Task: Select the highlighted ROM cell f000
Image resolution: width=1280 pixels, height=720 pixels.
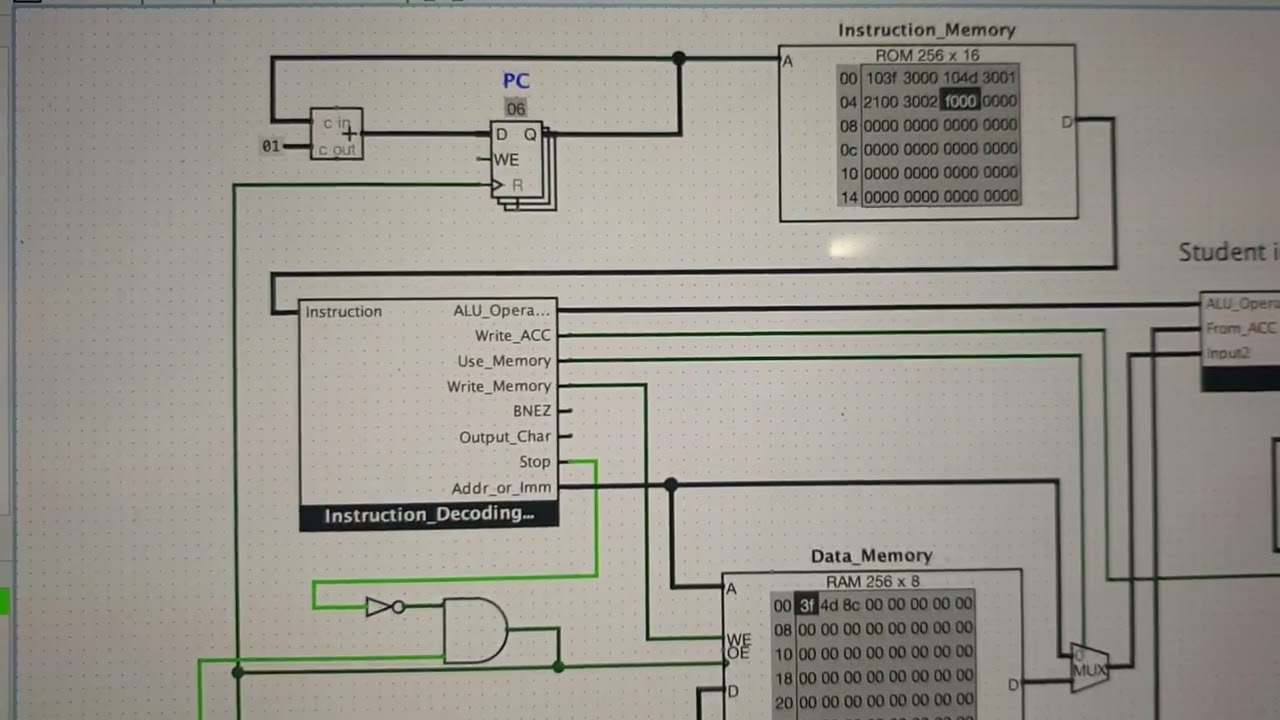Action: [960, 101]
